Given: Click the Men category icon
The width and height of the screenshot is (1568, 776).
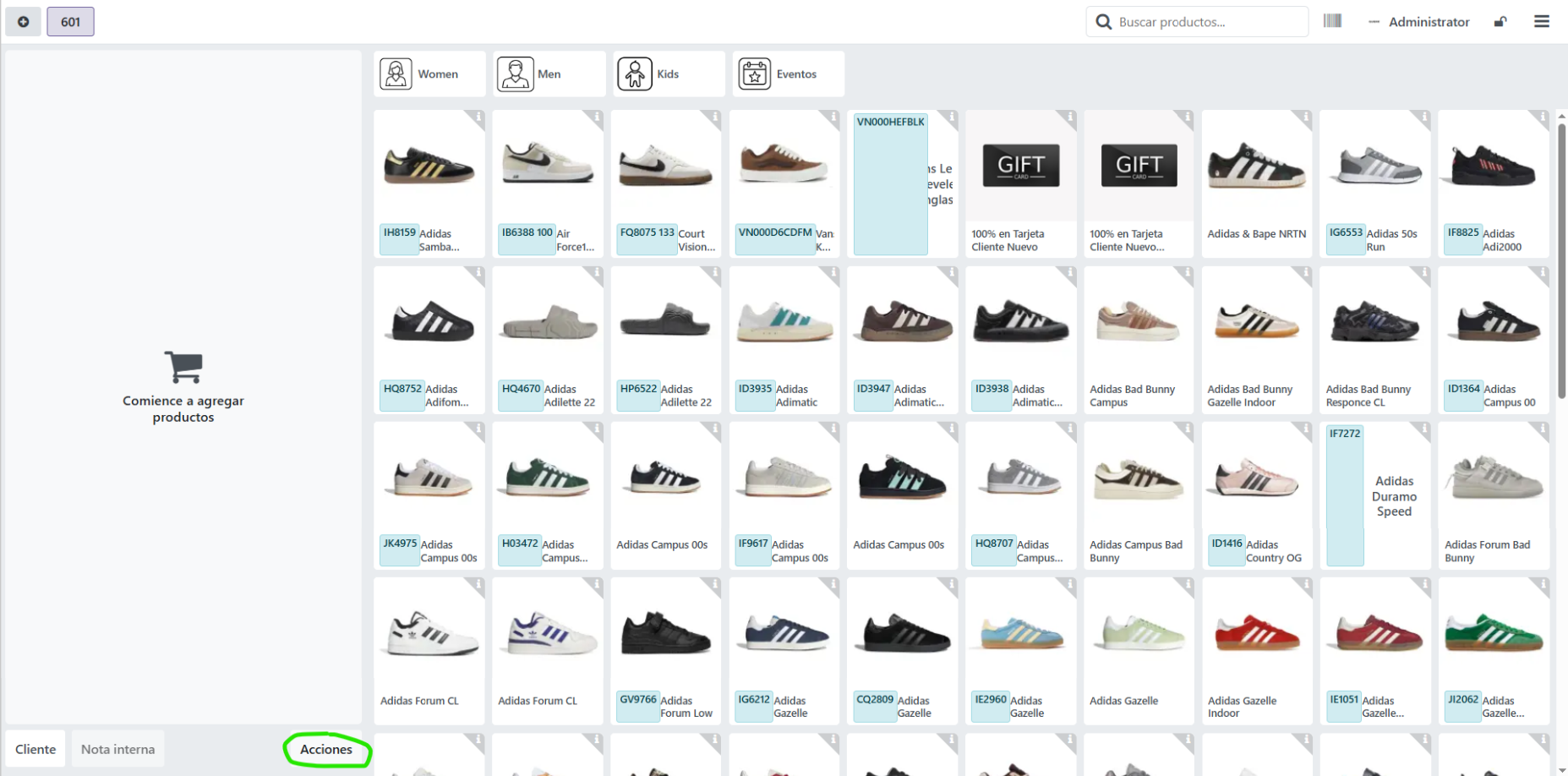Looking at the screenshot, I should (x=516, y=74).
